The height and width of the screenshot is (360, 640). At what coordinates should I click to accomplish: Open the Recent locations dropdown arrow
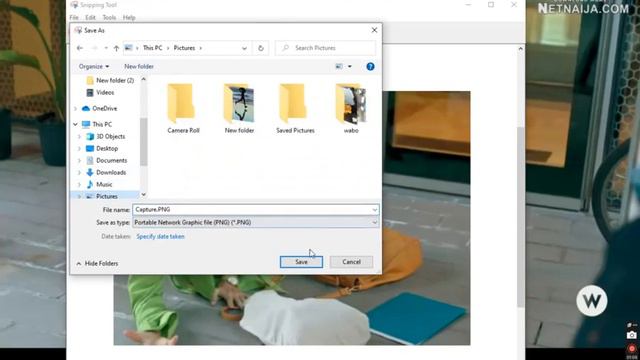(106, 48)
